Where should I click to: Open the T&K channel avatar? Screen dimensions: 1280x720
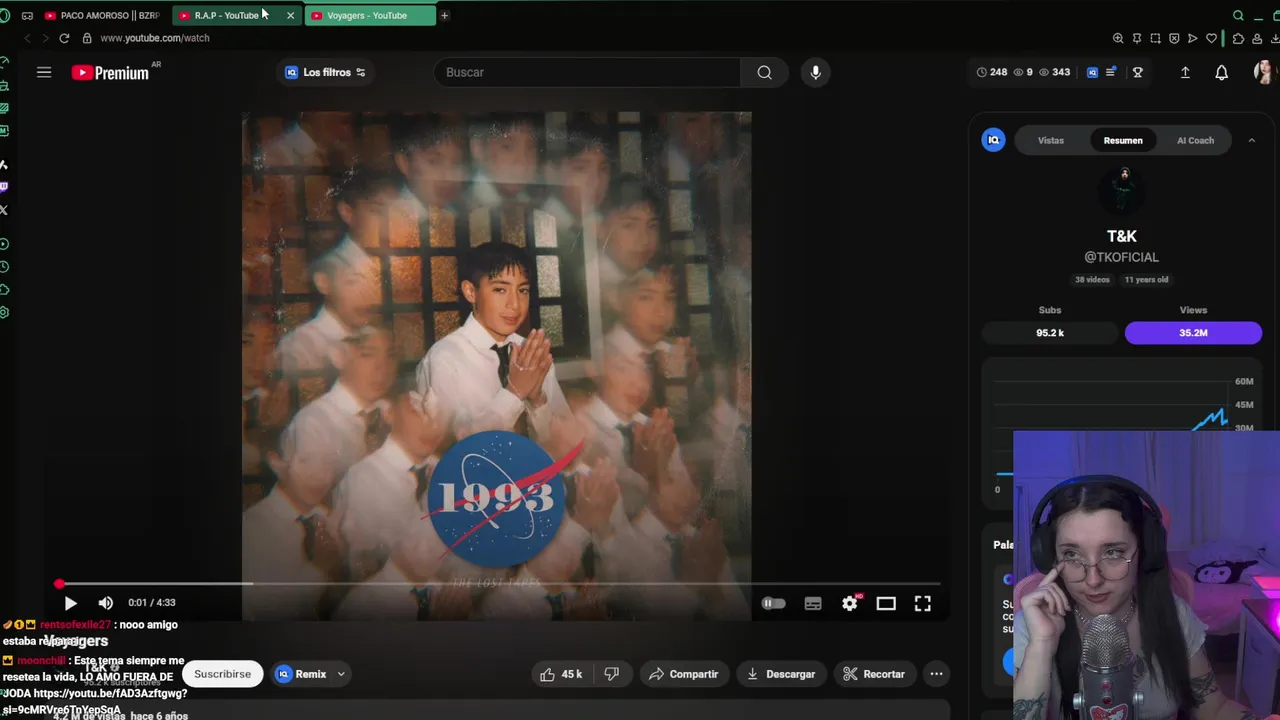point(1124,190)
